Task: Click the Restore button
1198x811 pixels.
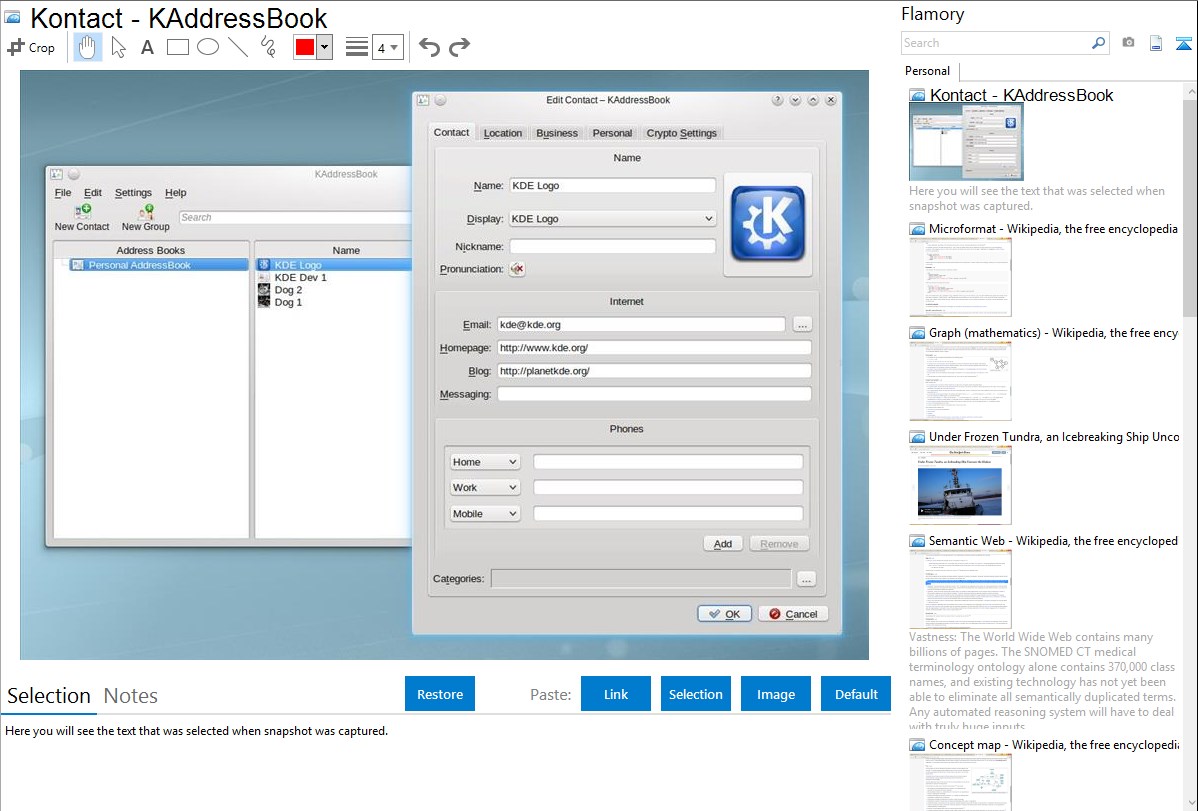Action: (x=440, y=694)
